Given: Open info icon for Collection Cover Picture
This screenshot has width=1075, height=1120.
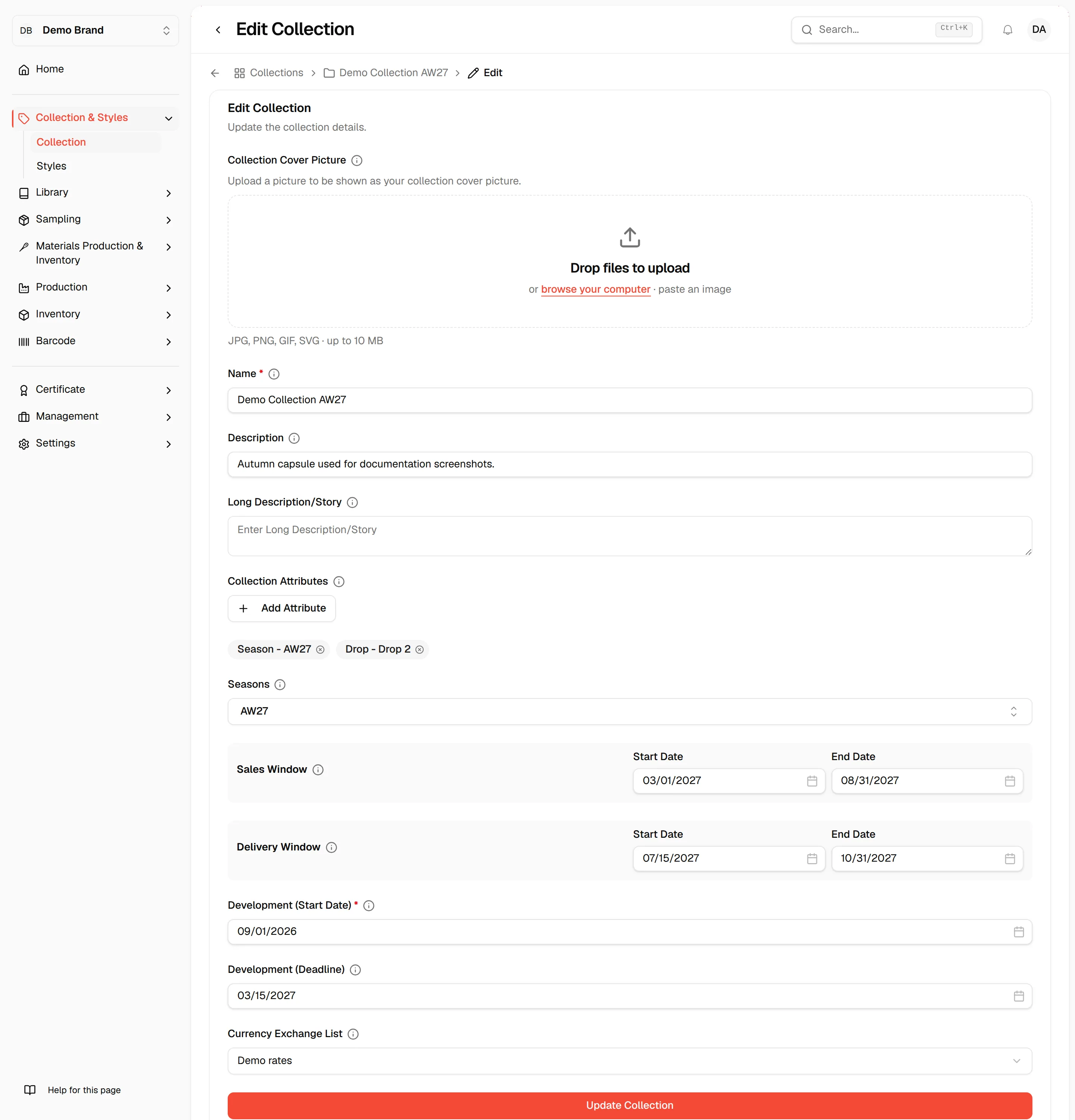Looking at the screenshot, I should click(x=356, y=161).
